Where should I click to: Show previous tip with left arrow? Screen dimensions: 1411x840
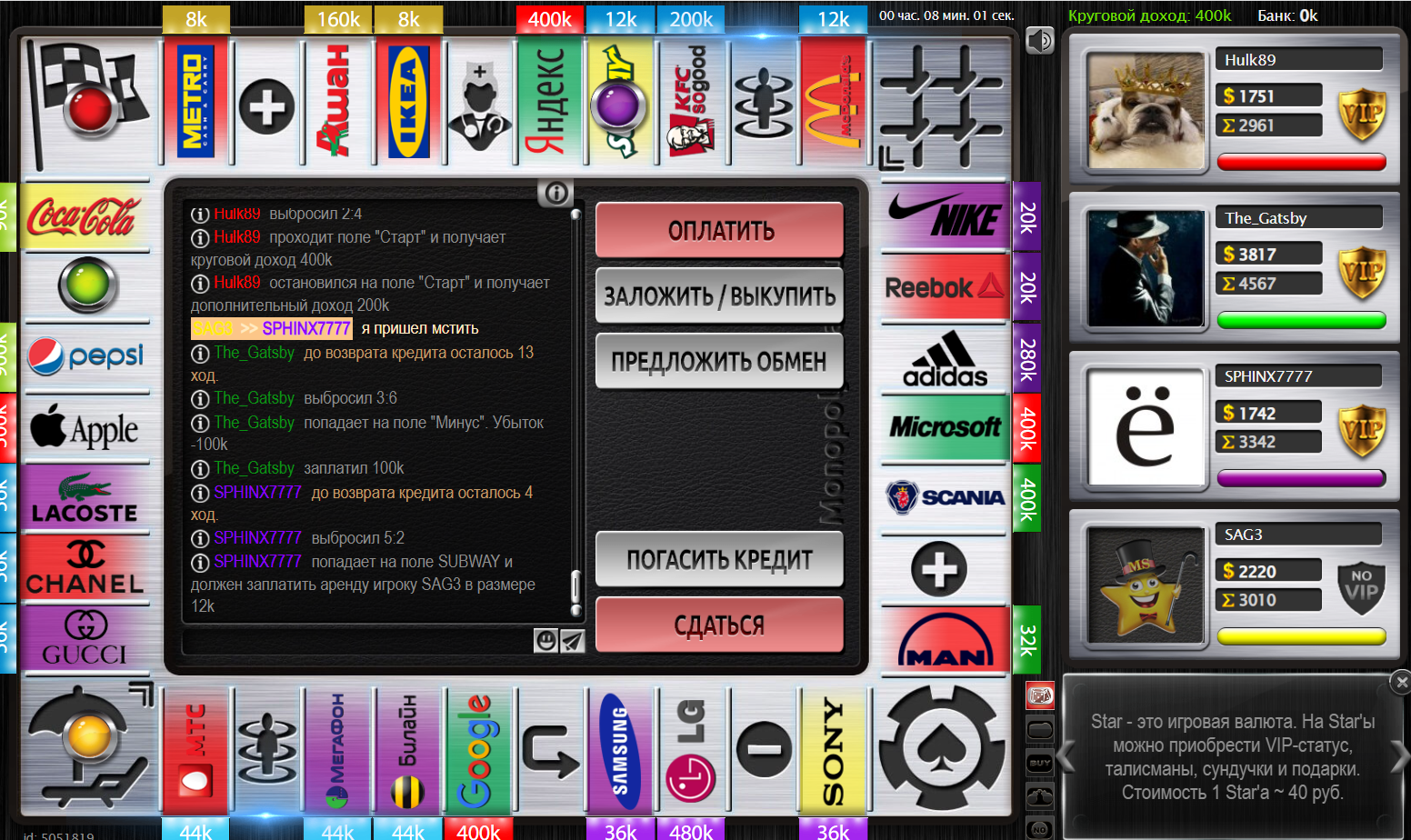click(1066, 756)
